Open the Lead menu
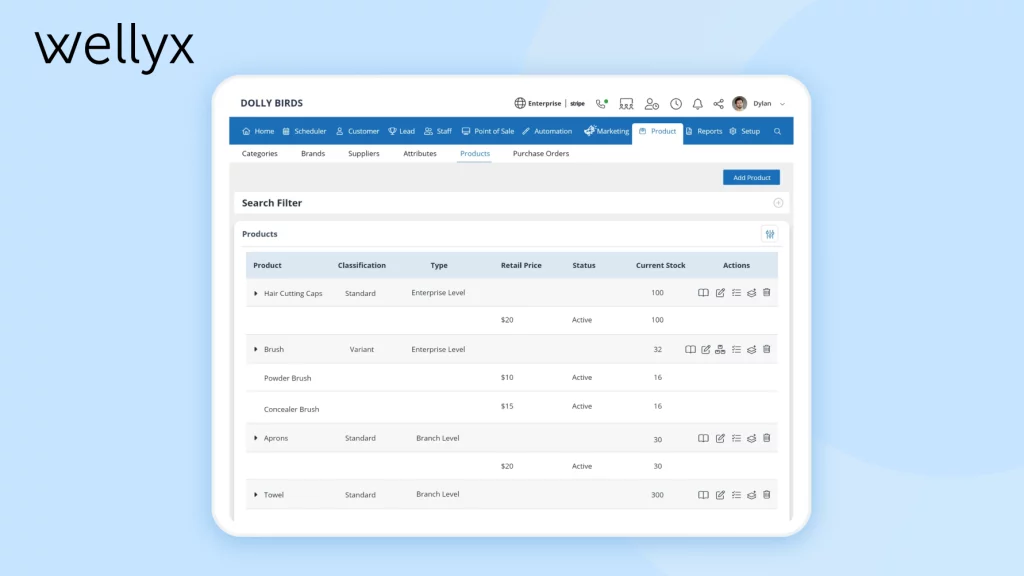The image size is (1024, 576). point(402,131)
